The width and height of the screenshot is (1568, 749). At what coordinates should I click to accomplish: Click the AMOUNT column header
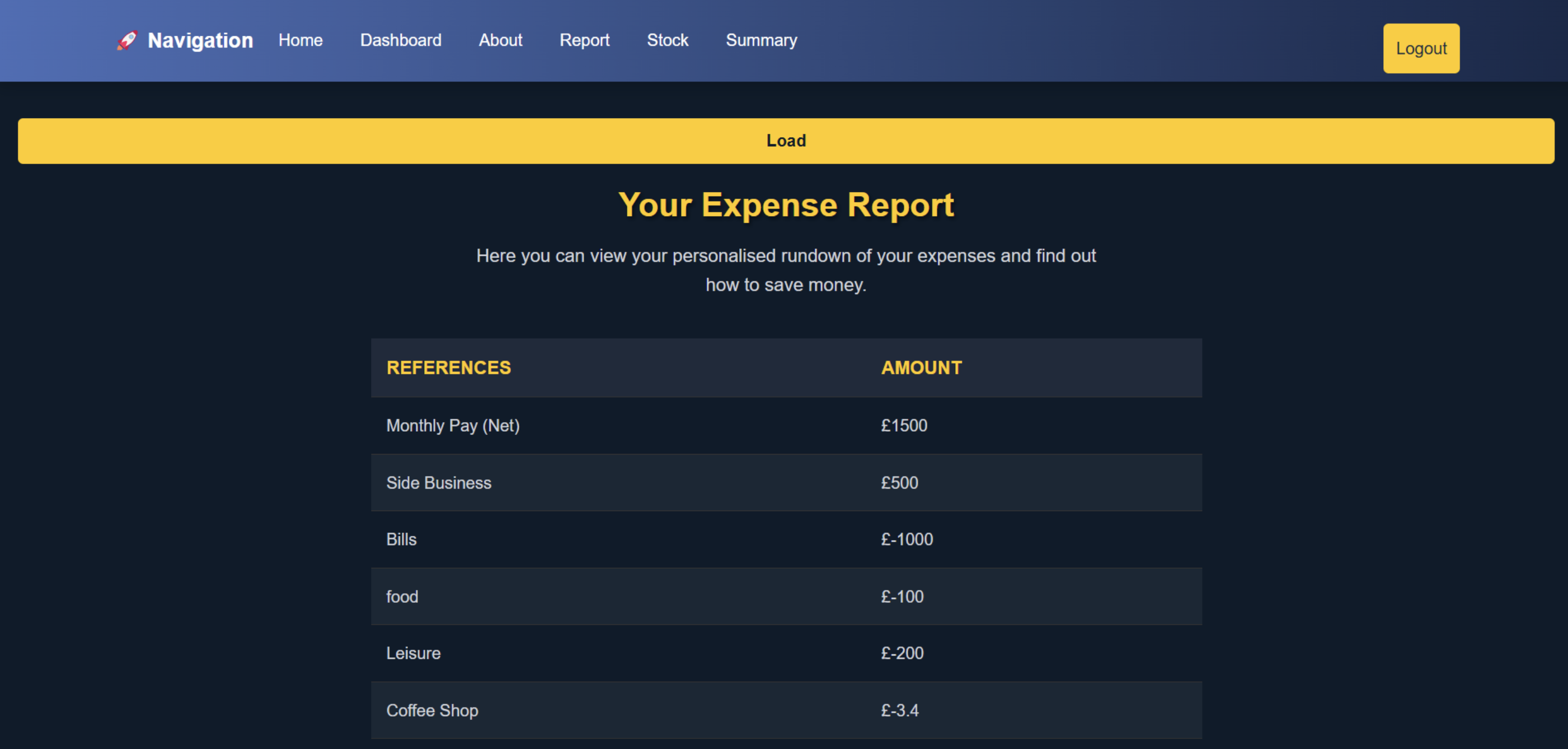[x=921, y=368]
